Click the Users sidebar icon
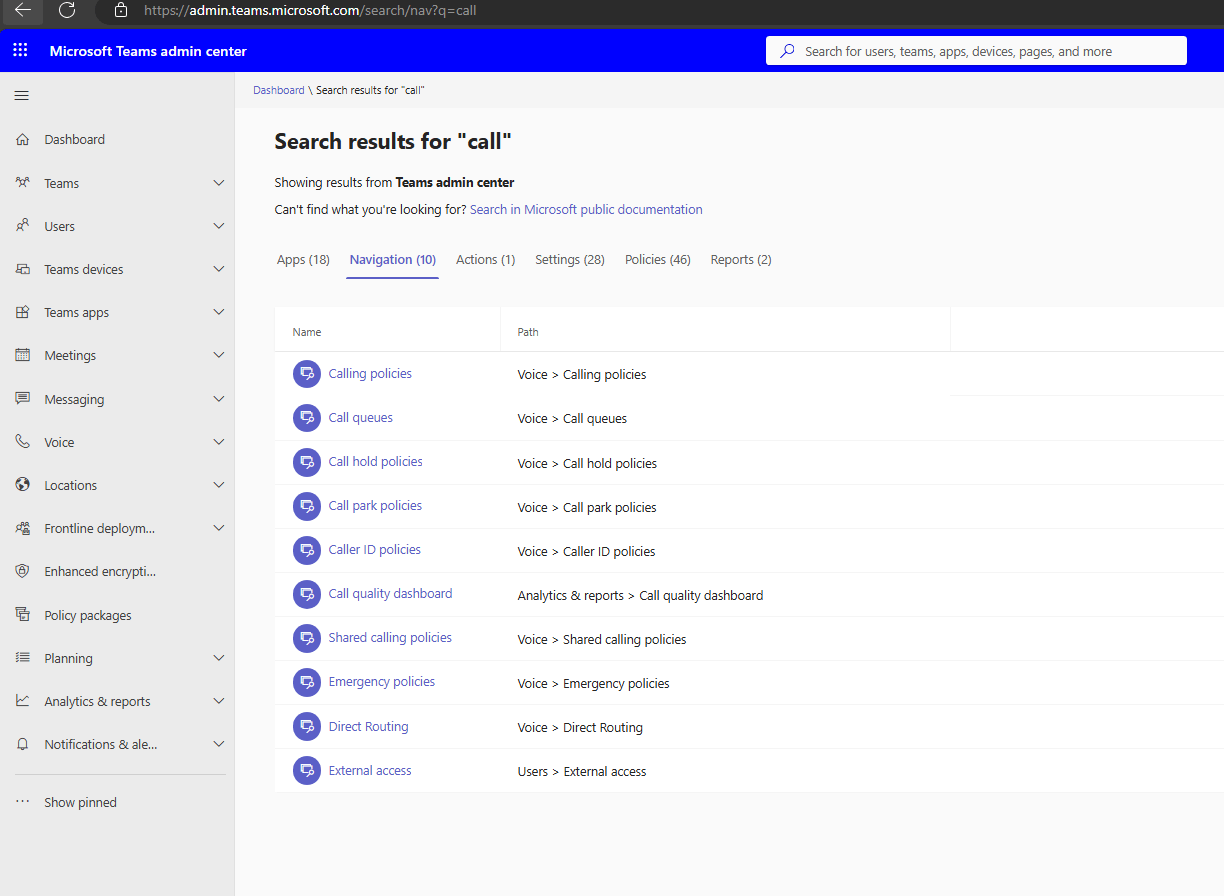 [22, 226]
